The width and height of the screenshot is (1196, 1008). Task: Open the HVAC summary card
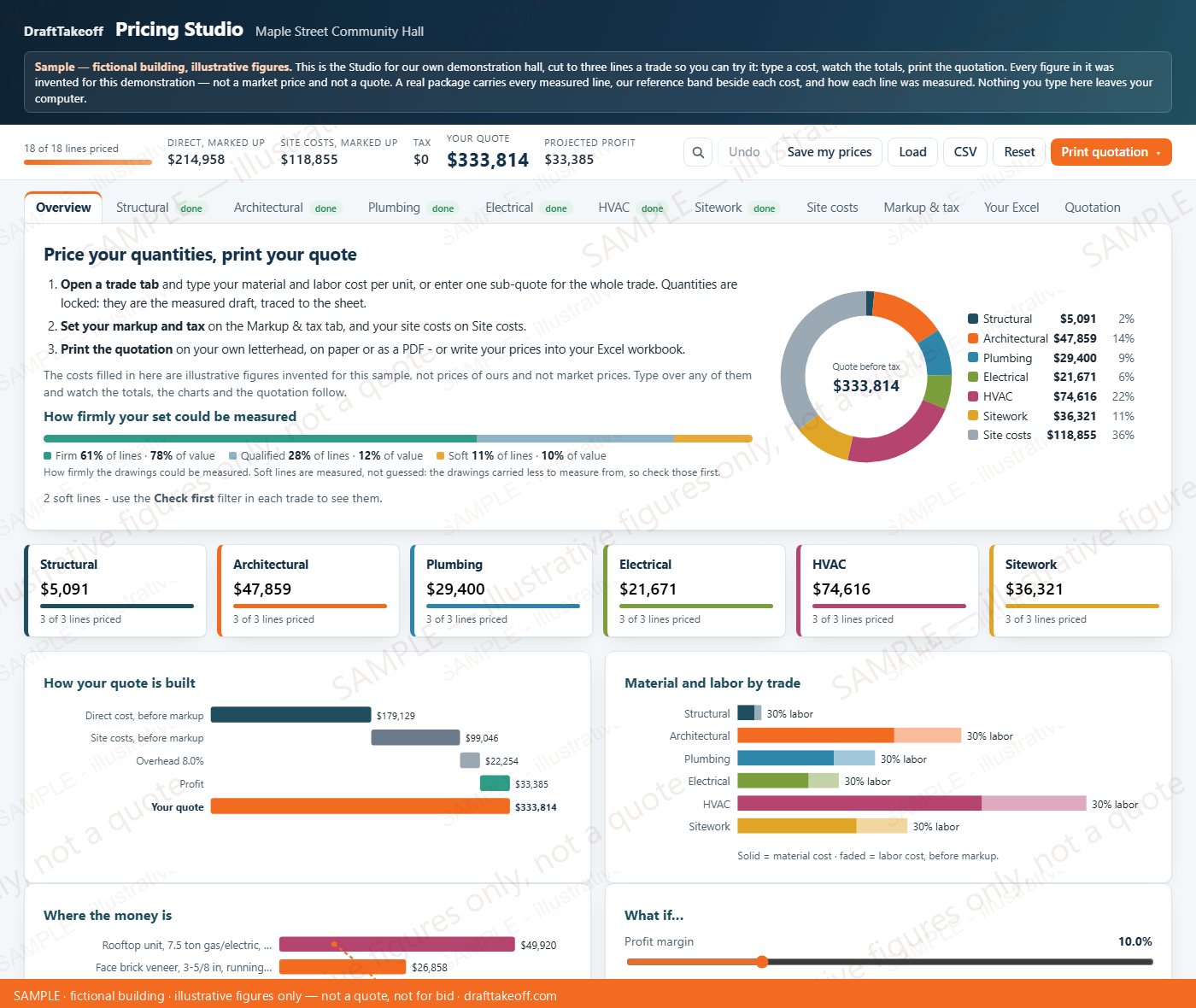(887, 591)
